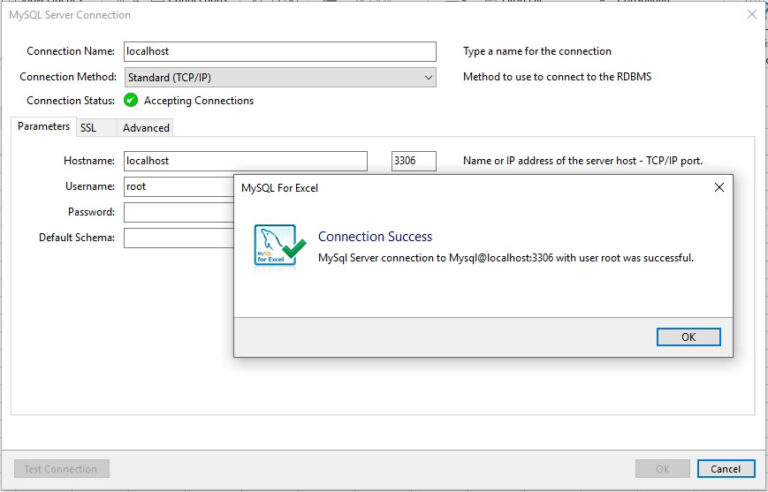Select the Parameters tab
The width and height of the screenshot is (768, 492).
point(44,126)
